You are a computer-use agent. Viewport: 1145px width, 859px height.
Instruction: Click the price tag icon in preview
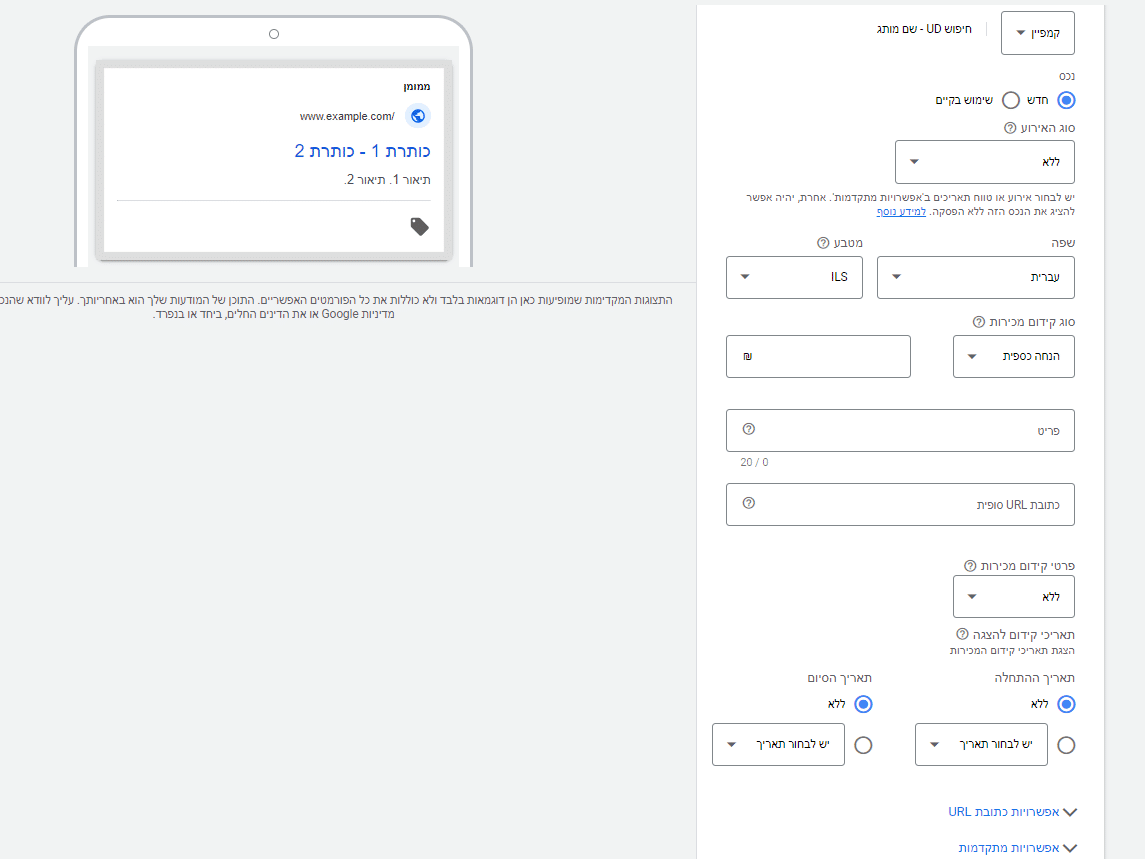click(420, 227)
